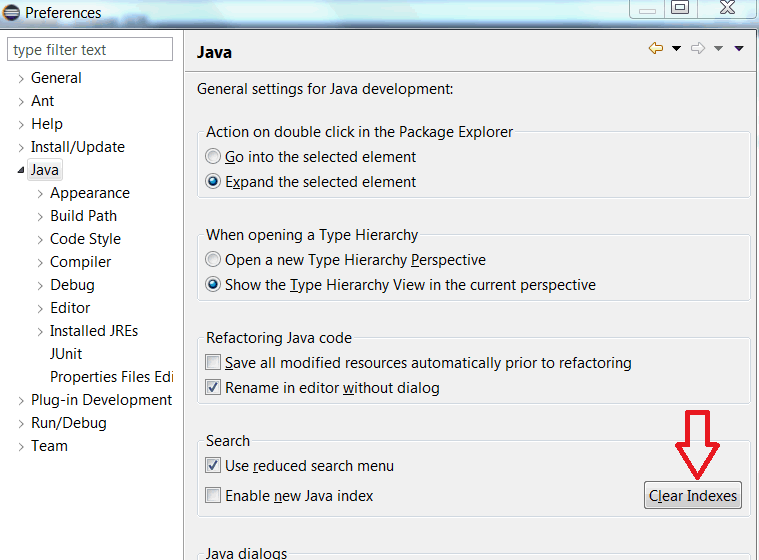This screenshot has height=560, width=759.
Task: Click the forward navigation arrow icon
Action: click(x=698, y=48)
